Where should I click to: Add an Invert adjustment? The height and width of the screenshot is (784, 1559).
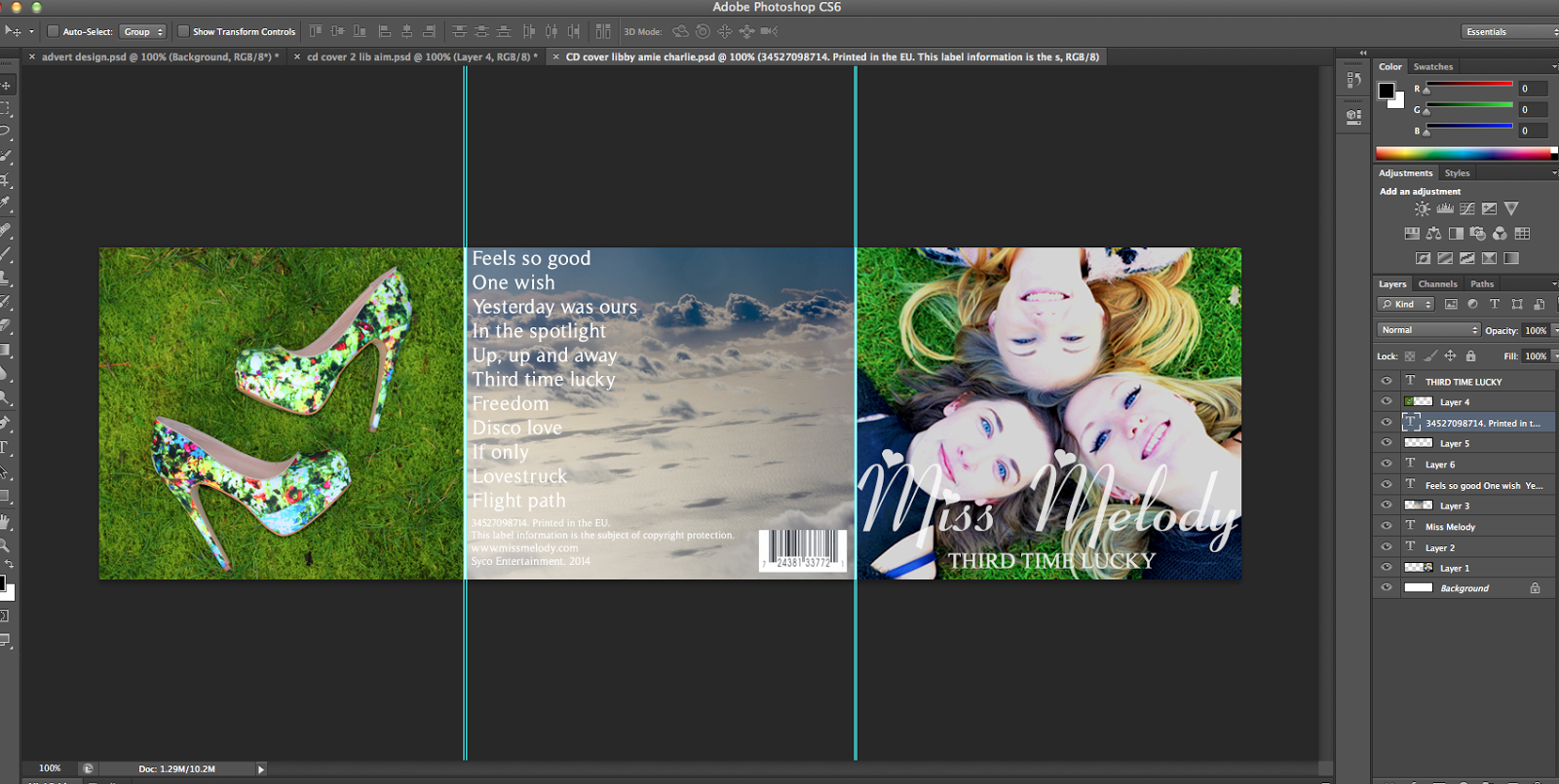1423,258
